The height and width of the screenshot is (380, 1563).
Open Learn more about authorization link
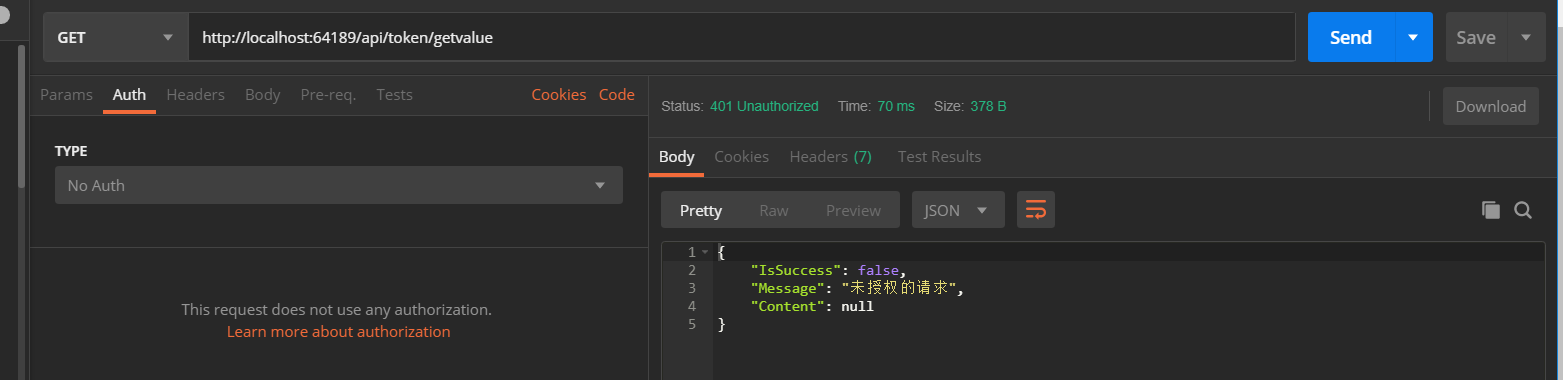coord(338,331)
